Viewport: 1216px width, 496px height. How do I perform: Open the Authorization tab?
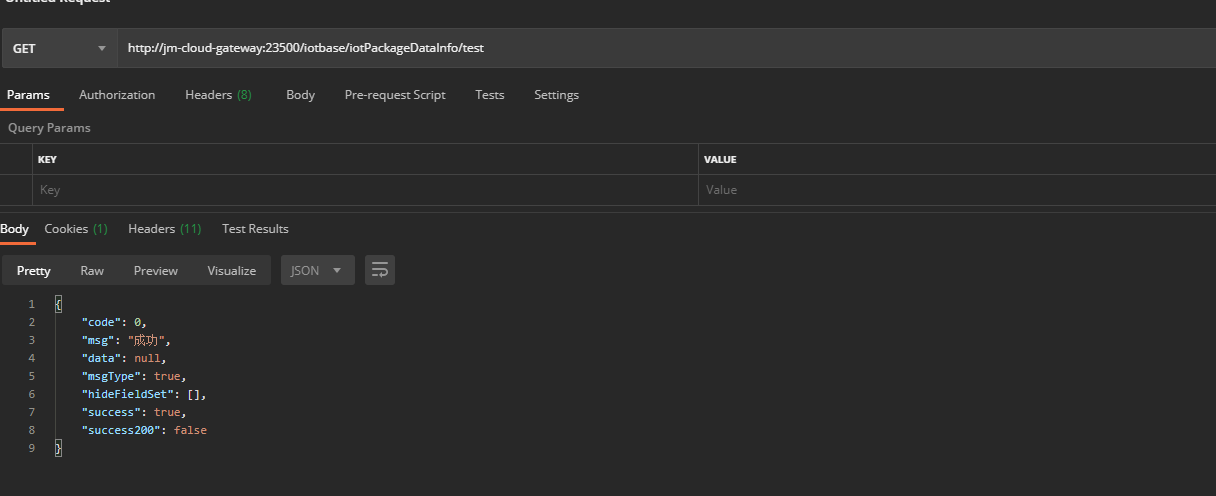pos(117,95)
